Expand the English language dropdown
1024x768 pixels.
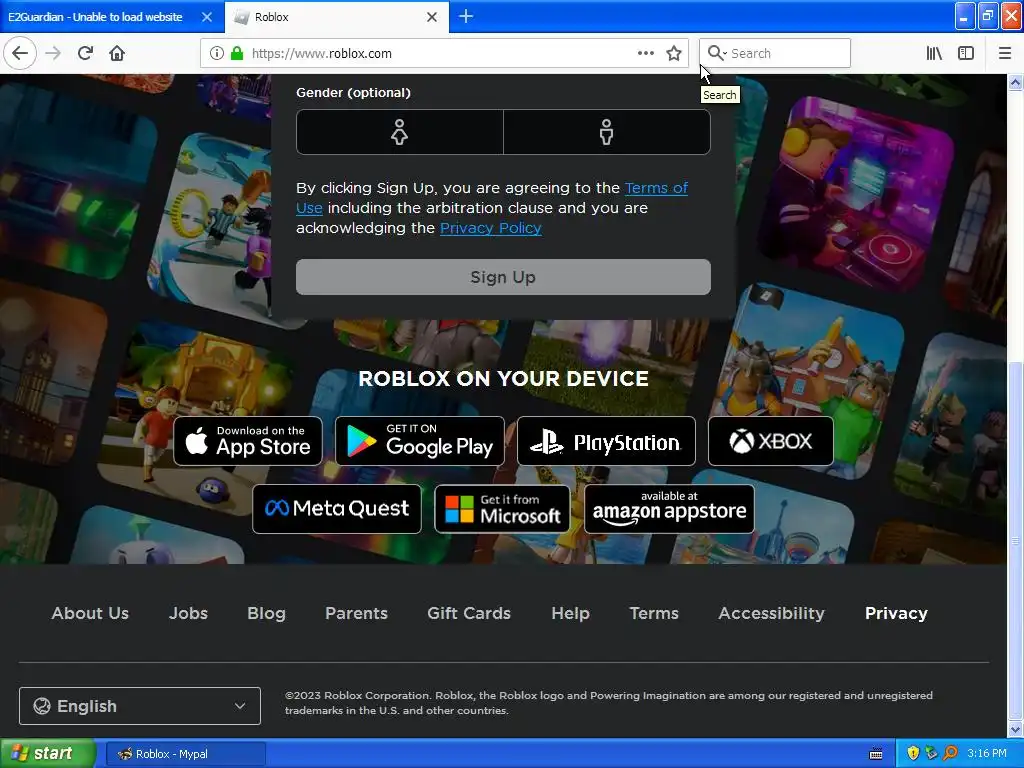[140, 706]
